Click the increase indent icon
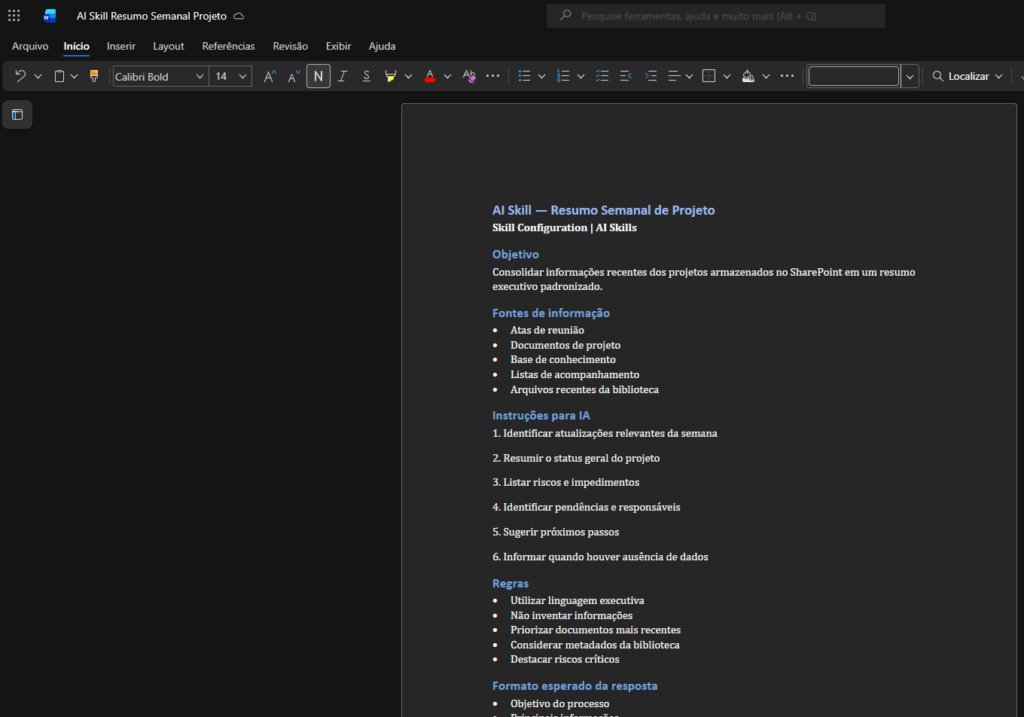Viewport: 1024px width, 717px height. point(650,76)
